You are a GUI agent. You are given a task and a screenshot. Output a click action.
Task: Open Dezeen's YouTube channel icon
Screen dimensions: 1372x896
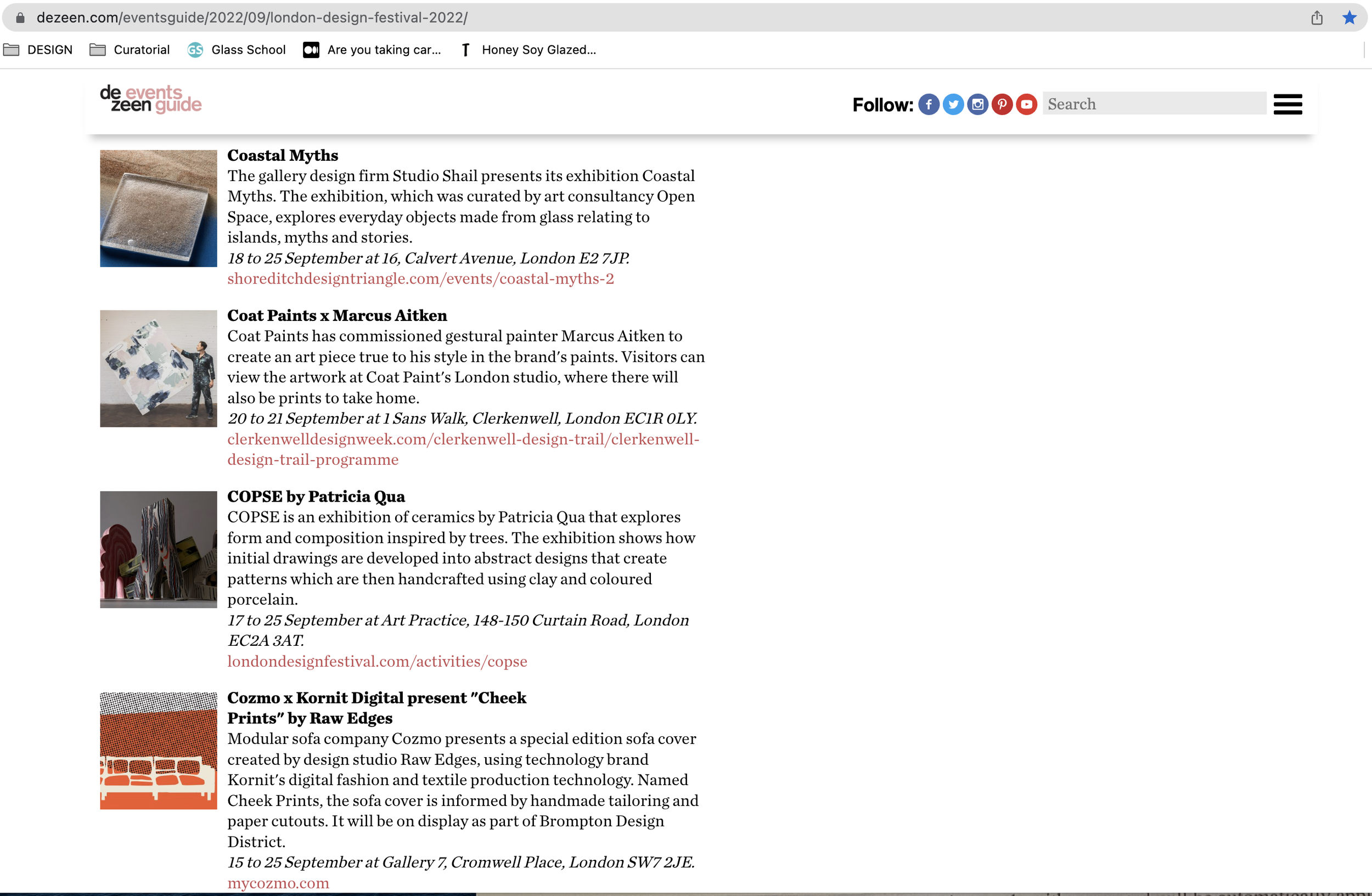[x=1026, y=104]
